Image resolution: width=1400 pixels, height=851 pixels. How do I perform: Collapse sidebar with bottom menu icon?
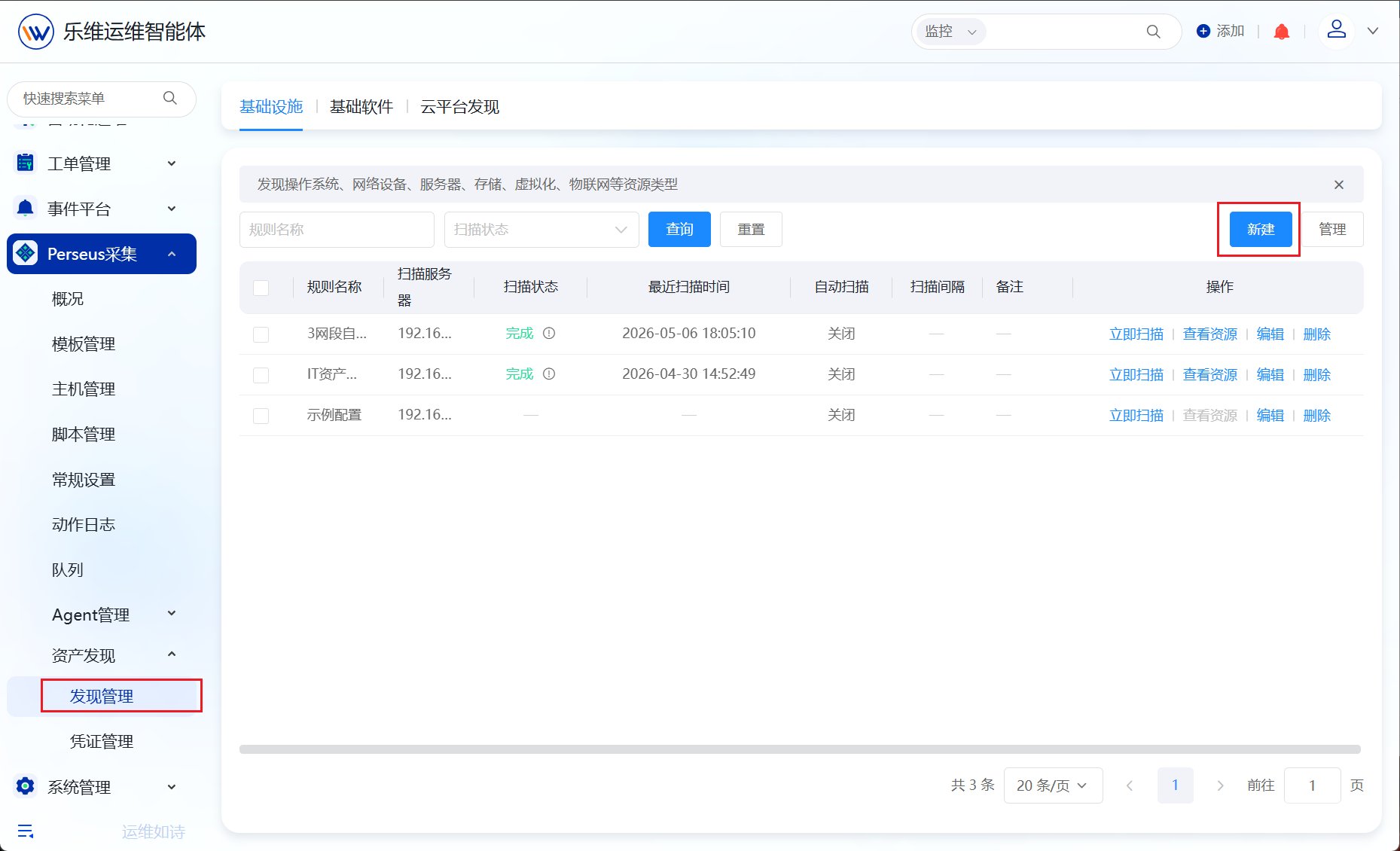click(x=25, y=831)
